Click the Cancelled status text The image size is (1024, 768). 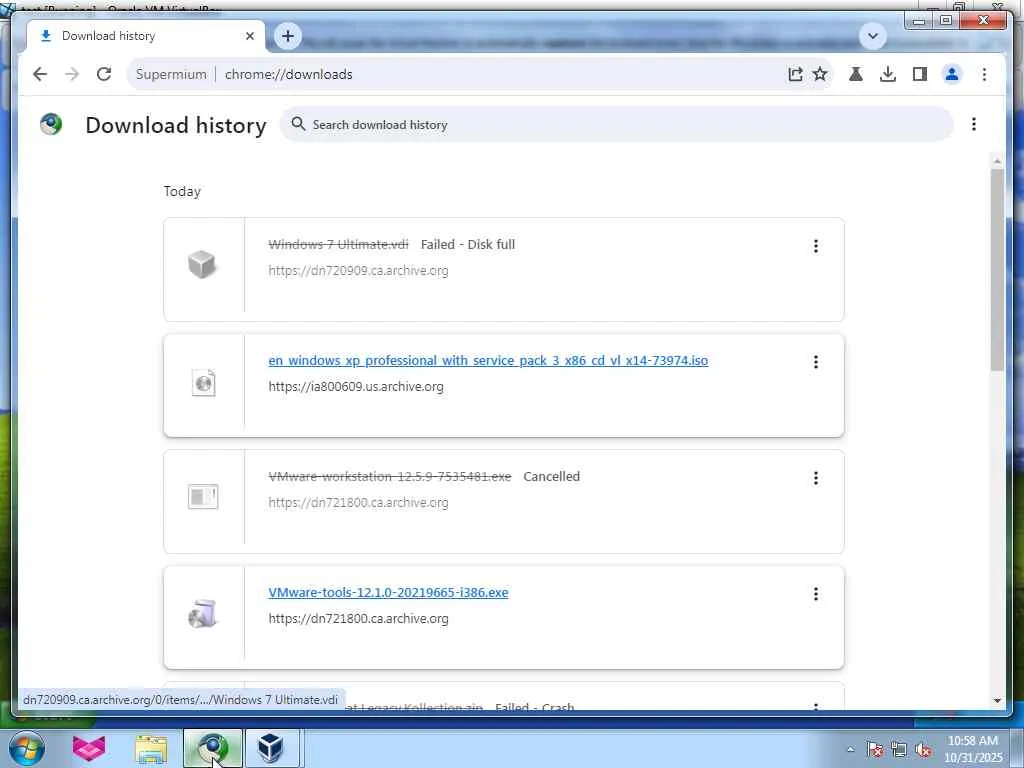tap(551, 476)
